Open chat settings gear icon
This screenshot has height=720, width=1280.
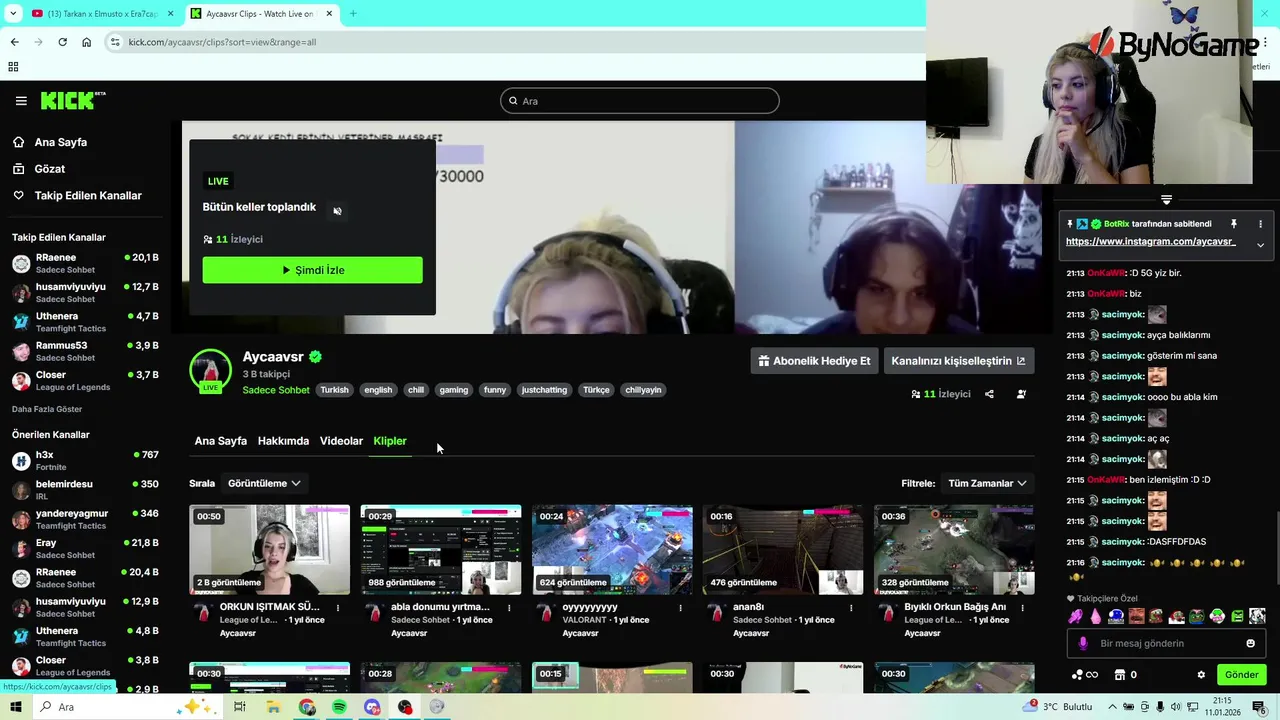(x=1201, y=675)
